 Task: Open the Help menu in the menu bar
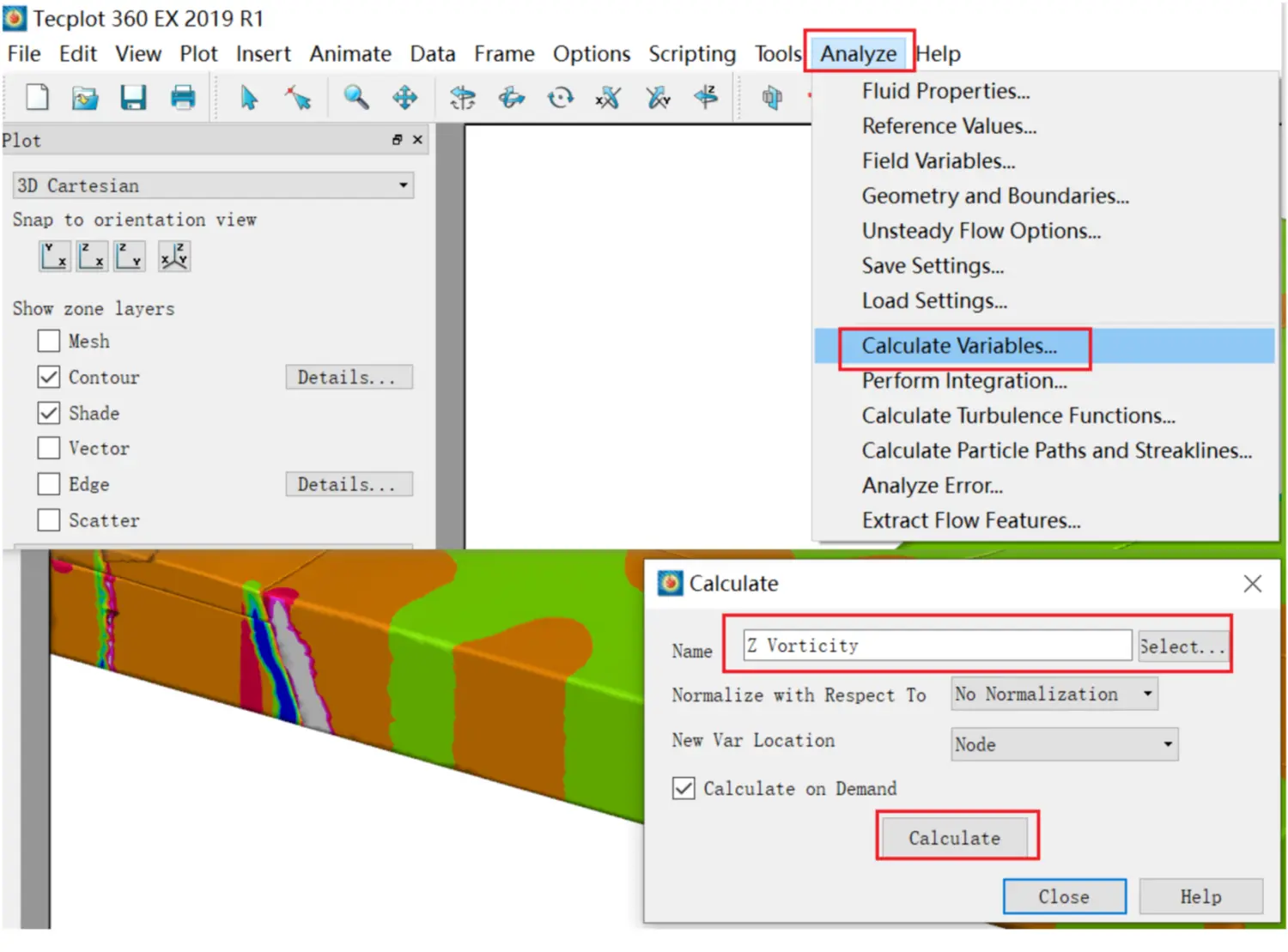coord(939,54)
